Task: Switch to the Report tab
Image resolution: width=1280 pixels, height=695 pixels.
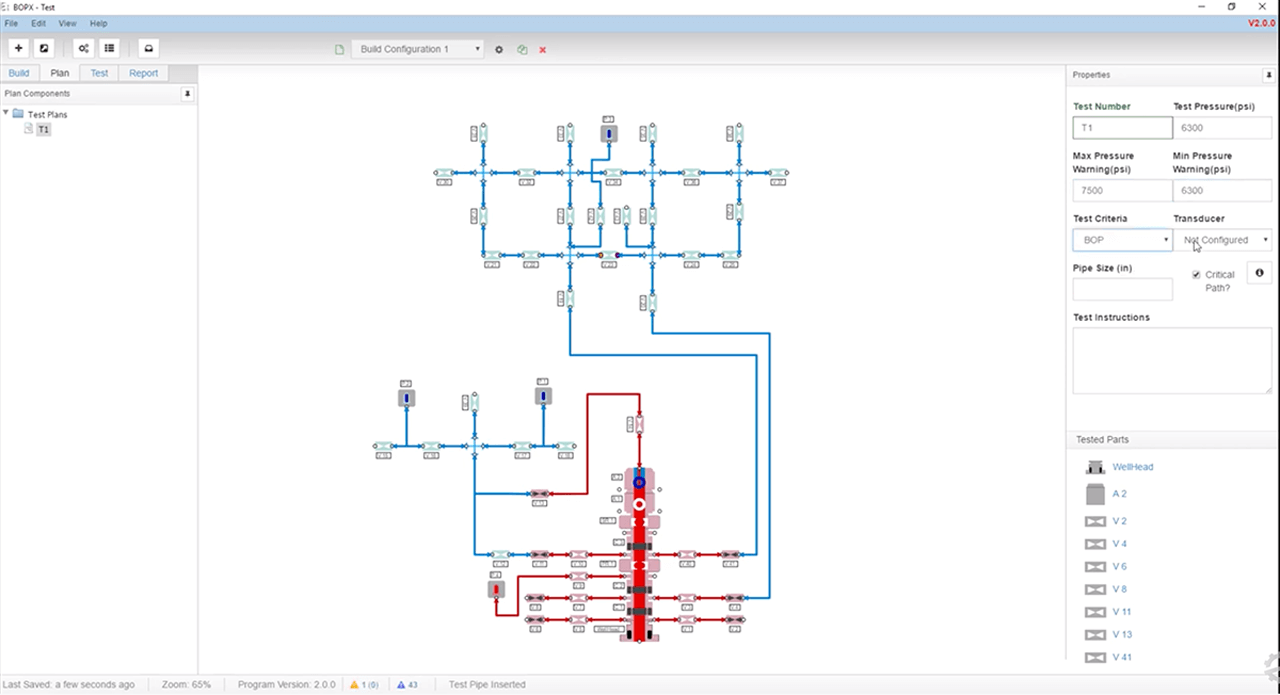Action: click(143, 72)
